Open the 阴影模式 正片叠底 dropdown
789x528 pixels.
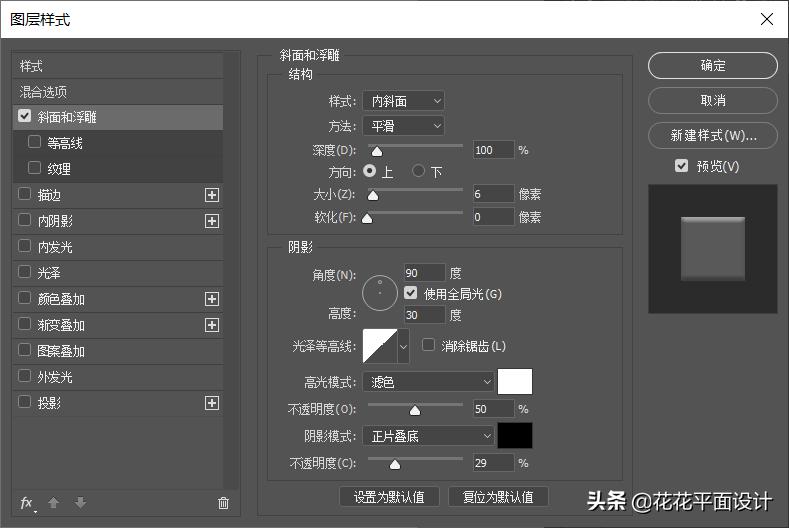click(x=428, y=436)
